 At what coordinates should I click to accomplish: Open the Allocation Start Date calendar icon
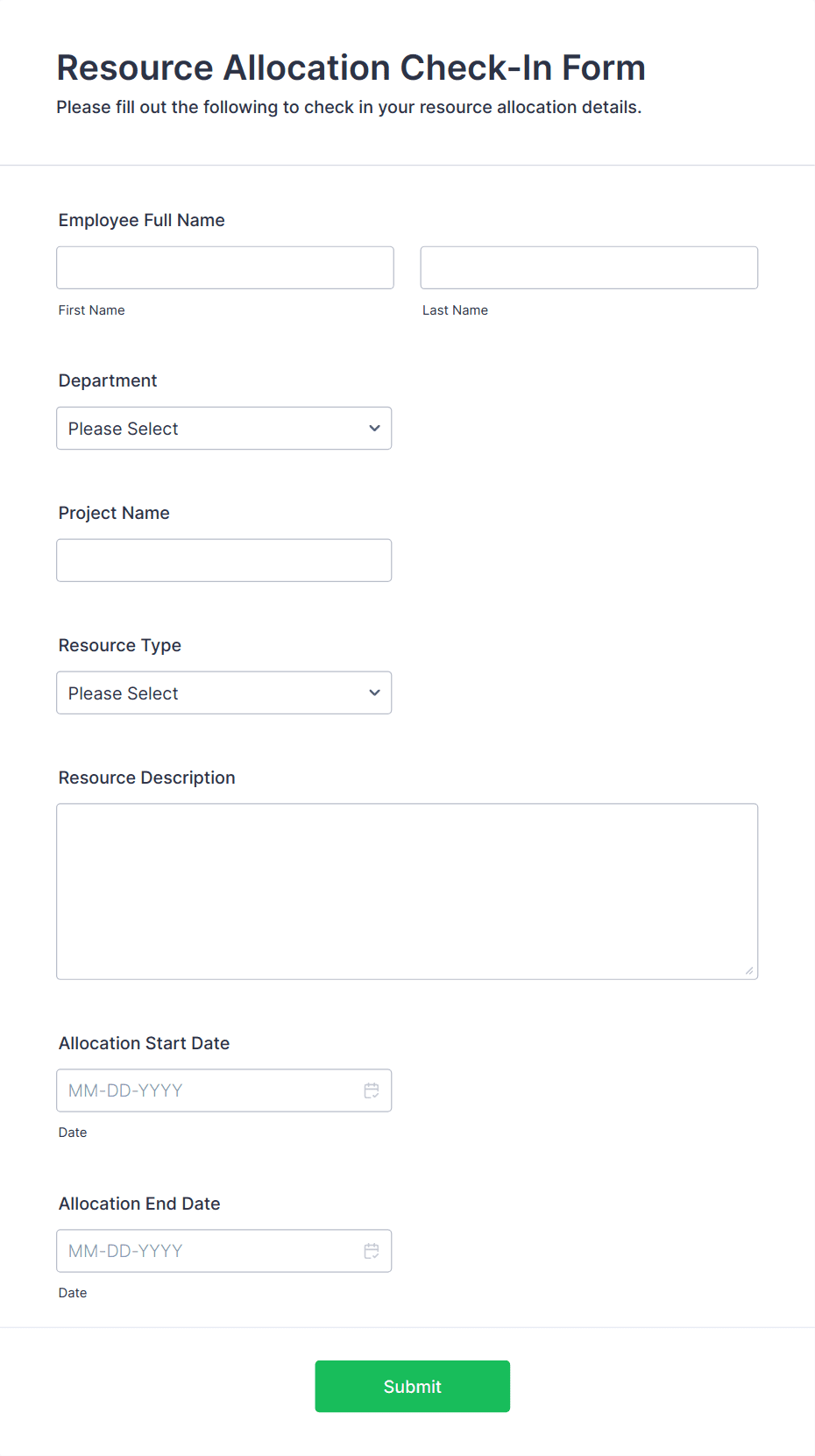click(x=372, y=1090)
